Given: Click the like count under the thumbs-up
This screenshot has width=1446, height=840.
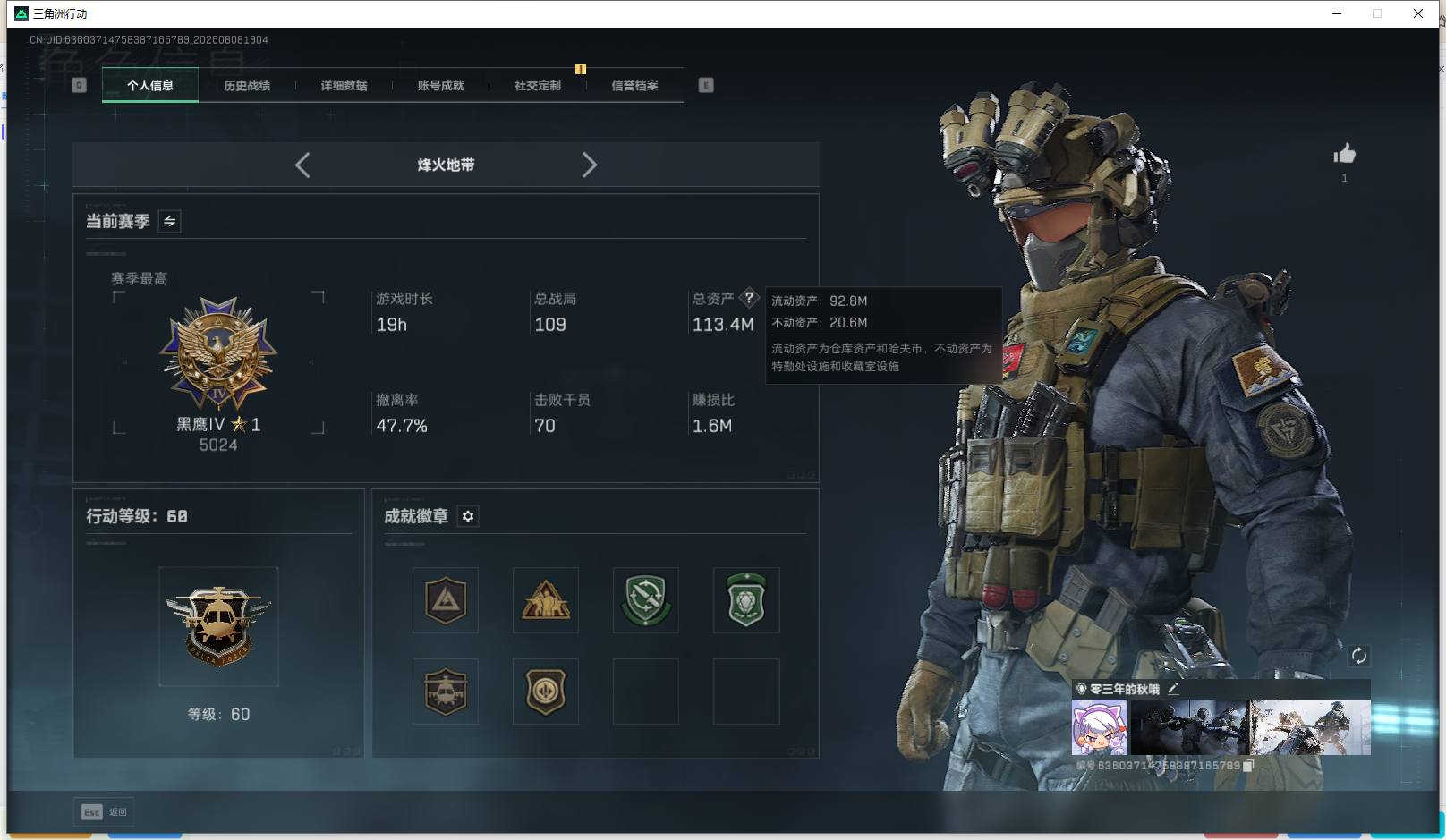Looking at the screenshot, I should (1344, 178).
